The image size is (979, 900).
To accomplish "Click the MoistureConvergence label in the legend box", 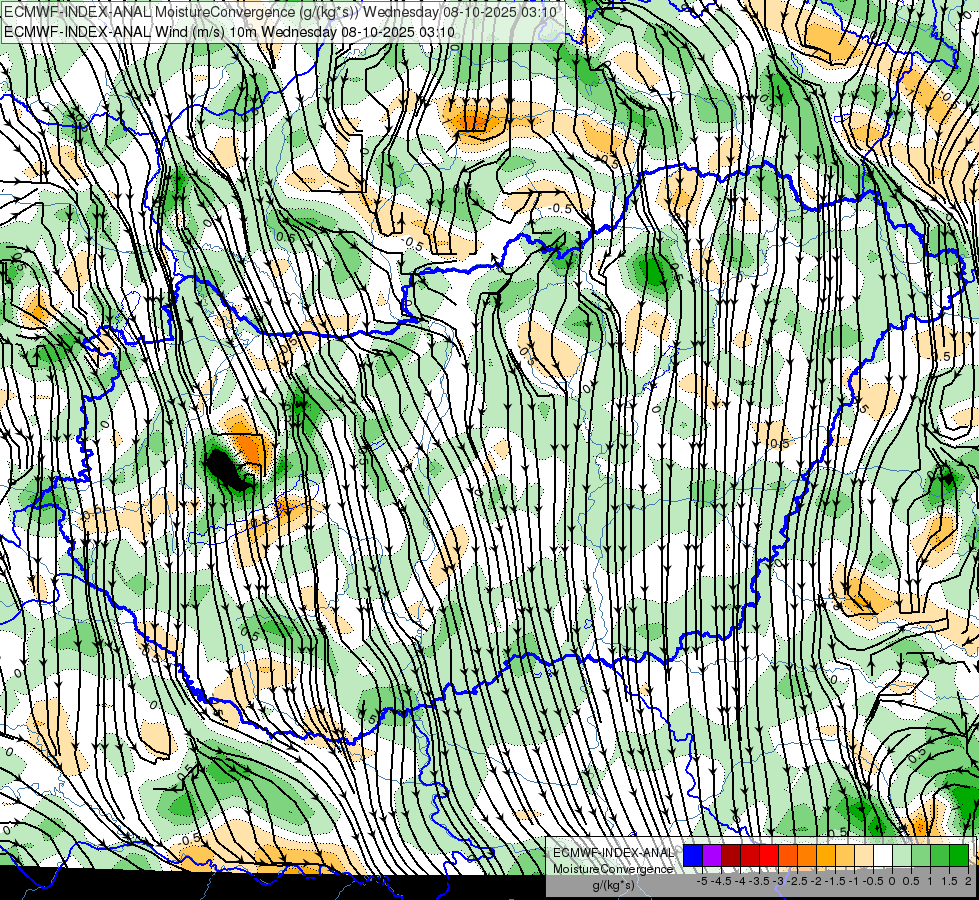I will (x=613, y=868).
